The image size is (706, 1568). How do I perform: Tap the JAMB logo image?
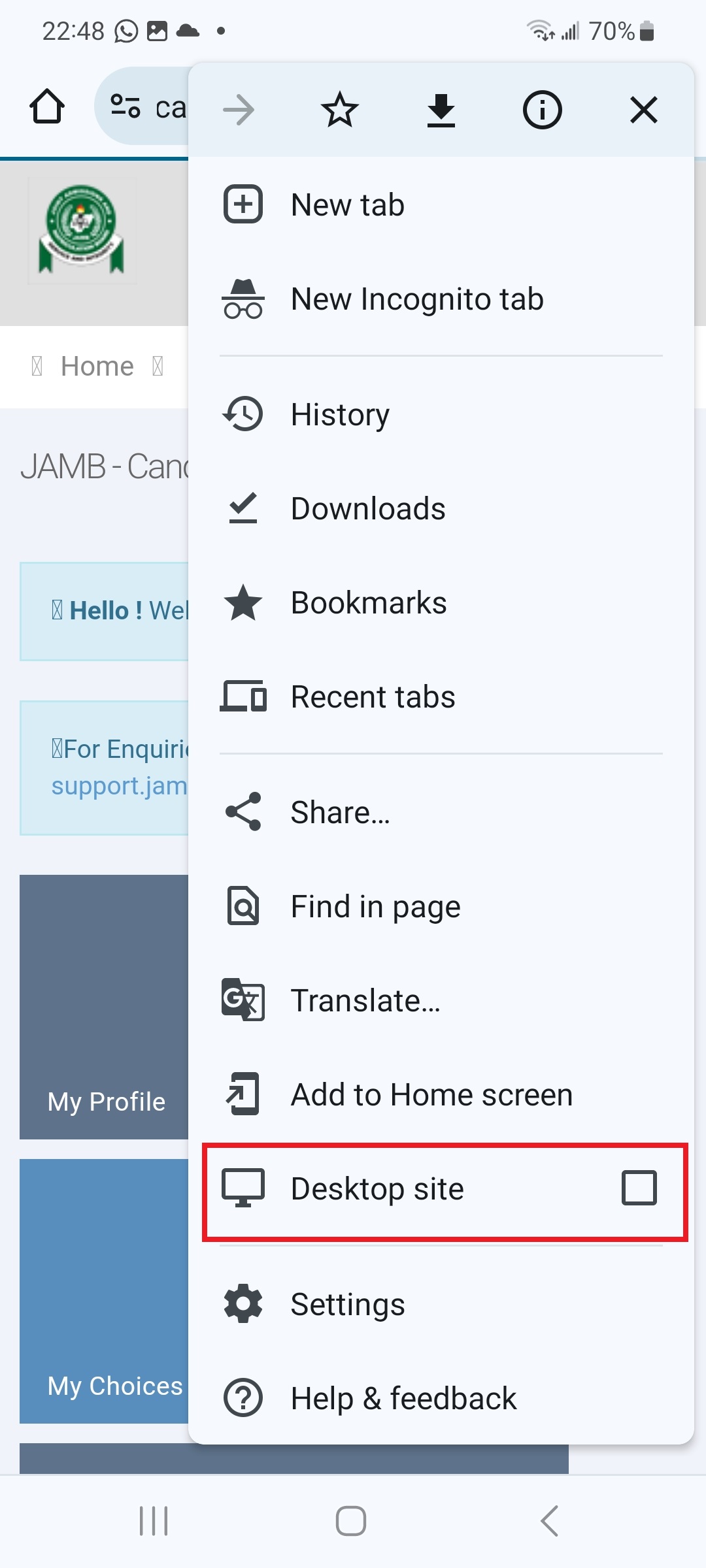coord(82,230)
